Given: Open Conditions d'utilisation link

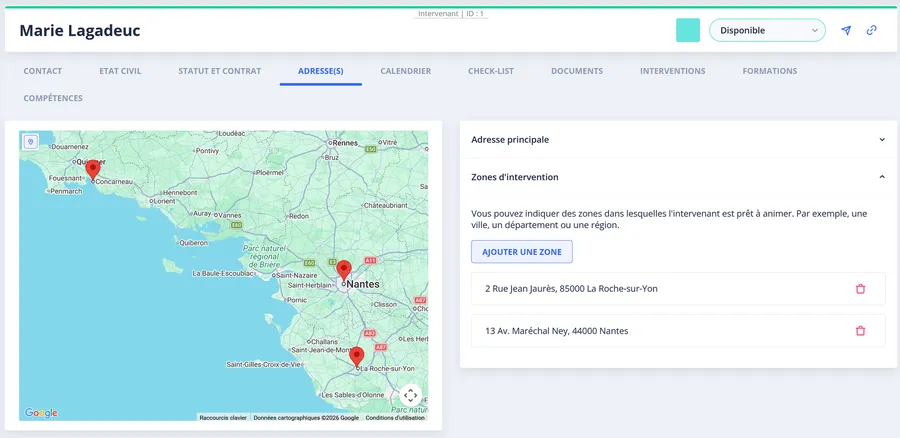Looking at the screenshot, I should 395,418.
